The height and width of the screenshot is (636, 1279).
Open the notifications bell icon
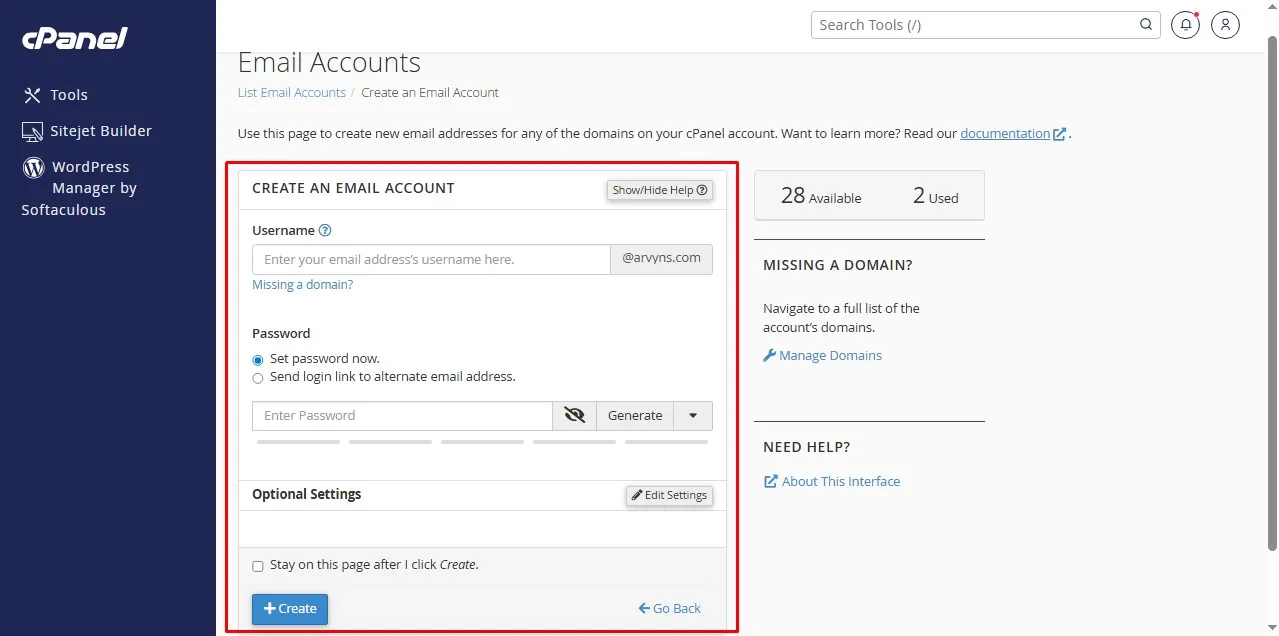(x=1184, y=24)
